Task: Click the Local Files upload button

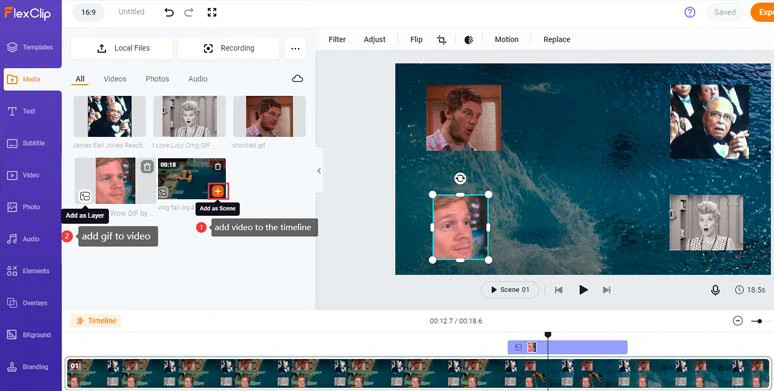Action: pos(122,48)
